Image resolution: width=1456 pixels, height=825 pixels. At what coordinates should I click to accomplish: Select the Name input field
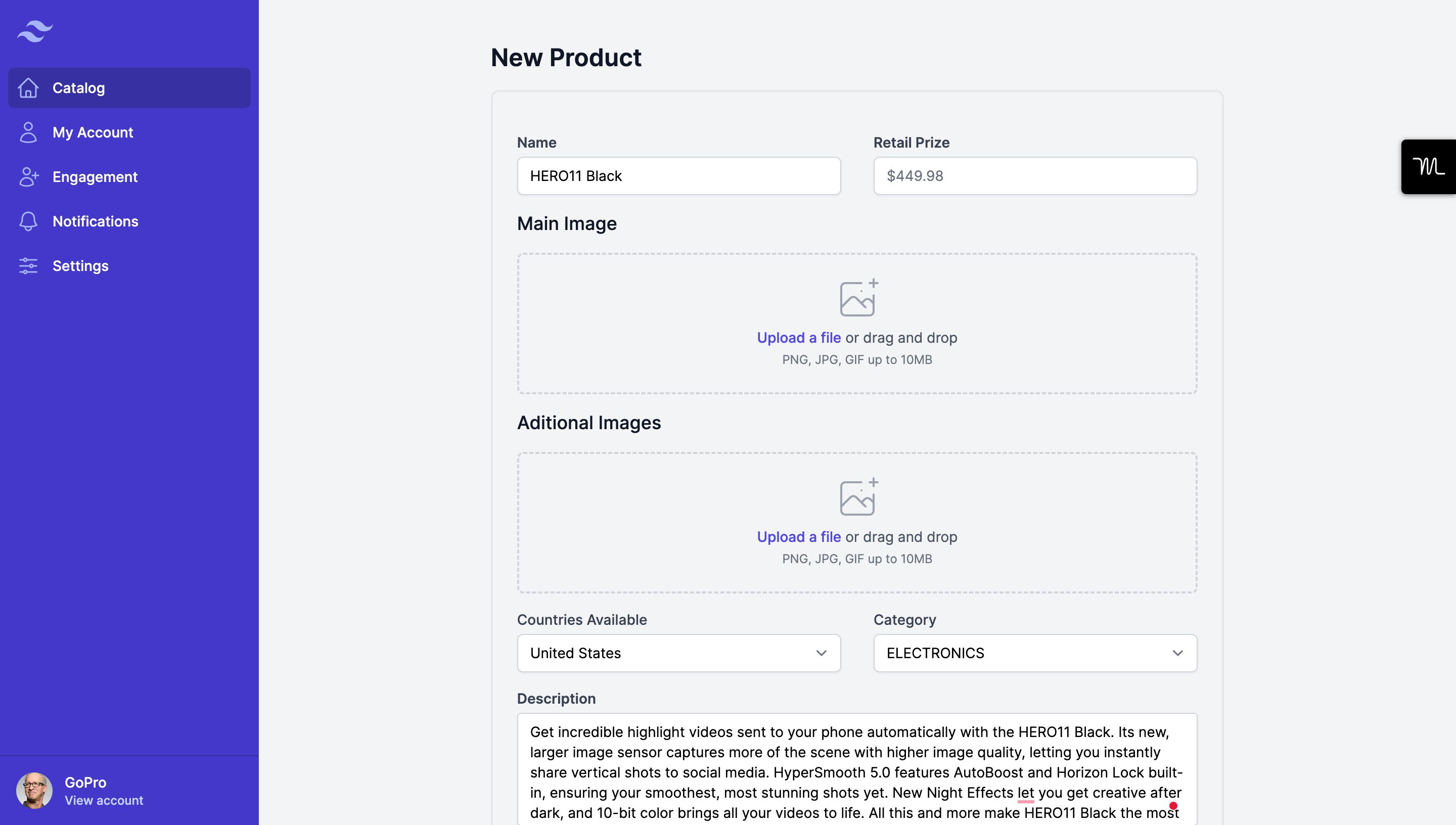click(678, 175)
